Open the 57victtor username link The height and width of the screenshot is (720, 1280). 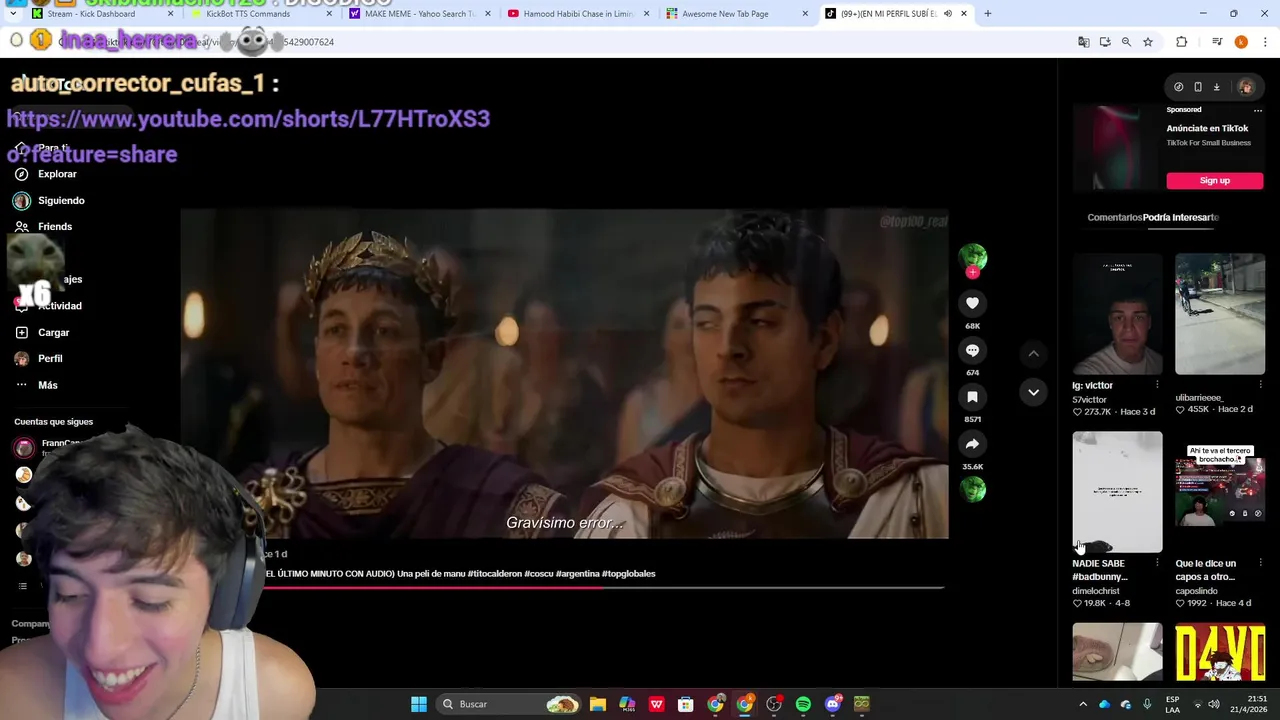click(x=1089, y=400)
